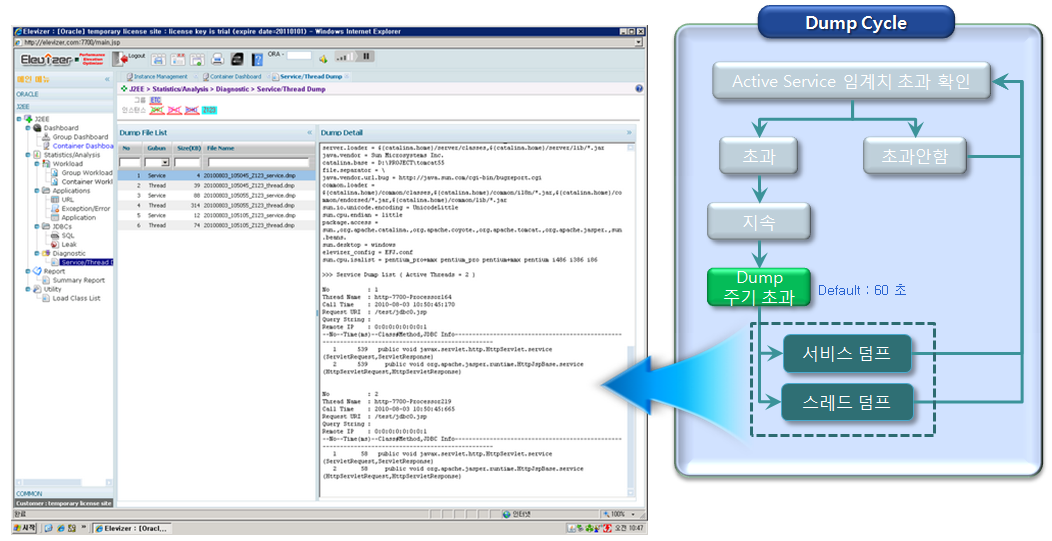The width and height of the screenshot is (1052, 541).
Task: Toggle the third crossed-out instance badge
Action: click(192, 109)
